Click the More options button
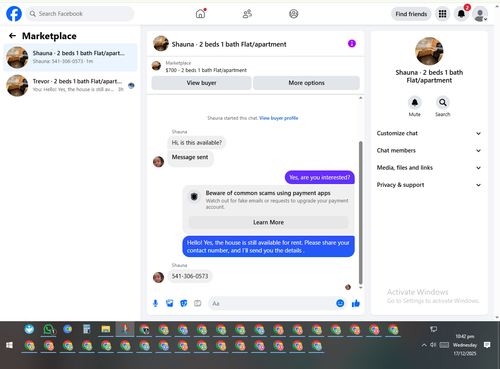The height and width of the screenshot is (369, 500). [306, 83]
